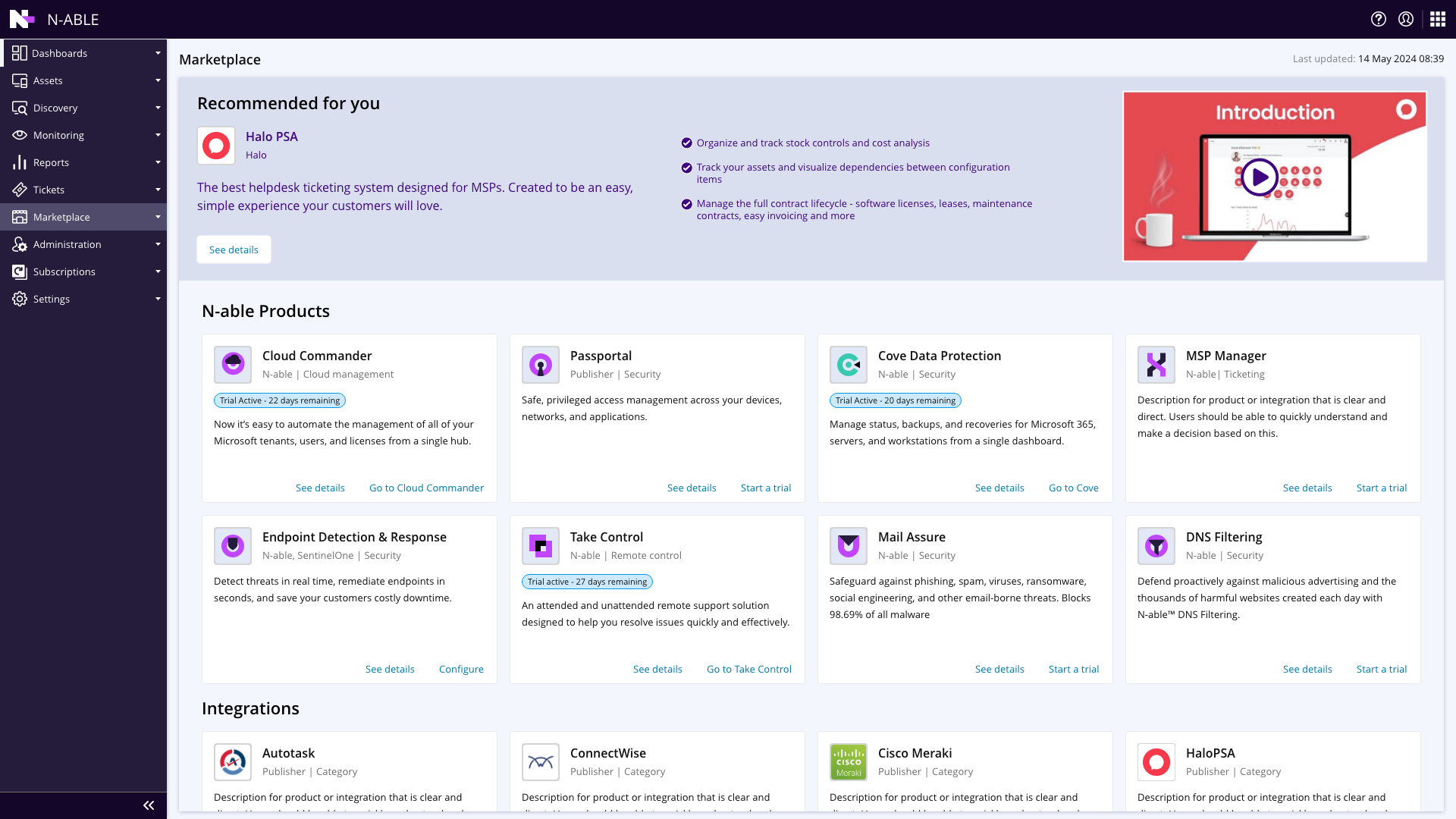Expand the Tickets menu arrow
The image size is (1456, 819).
pos(158,190)
